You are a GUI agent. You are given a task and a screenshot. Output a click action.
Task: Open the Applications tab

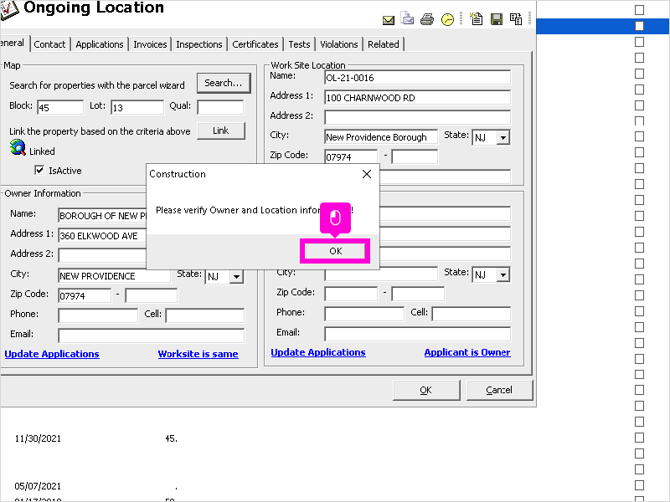click(x=99, y=44)
